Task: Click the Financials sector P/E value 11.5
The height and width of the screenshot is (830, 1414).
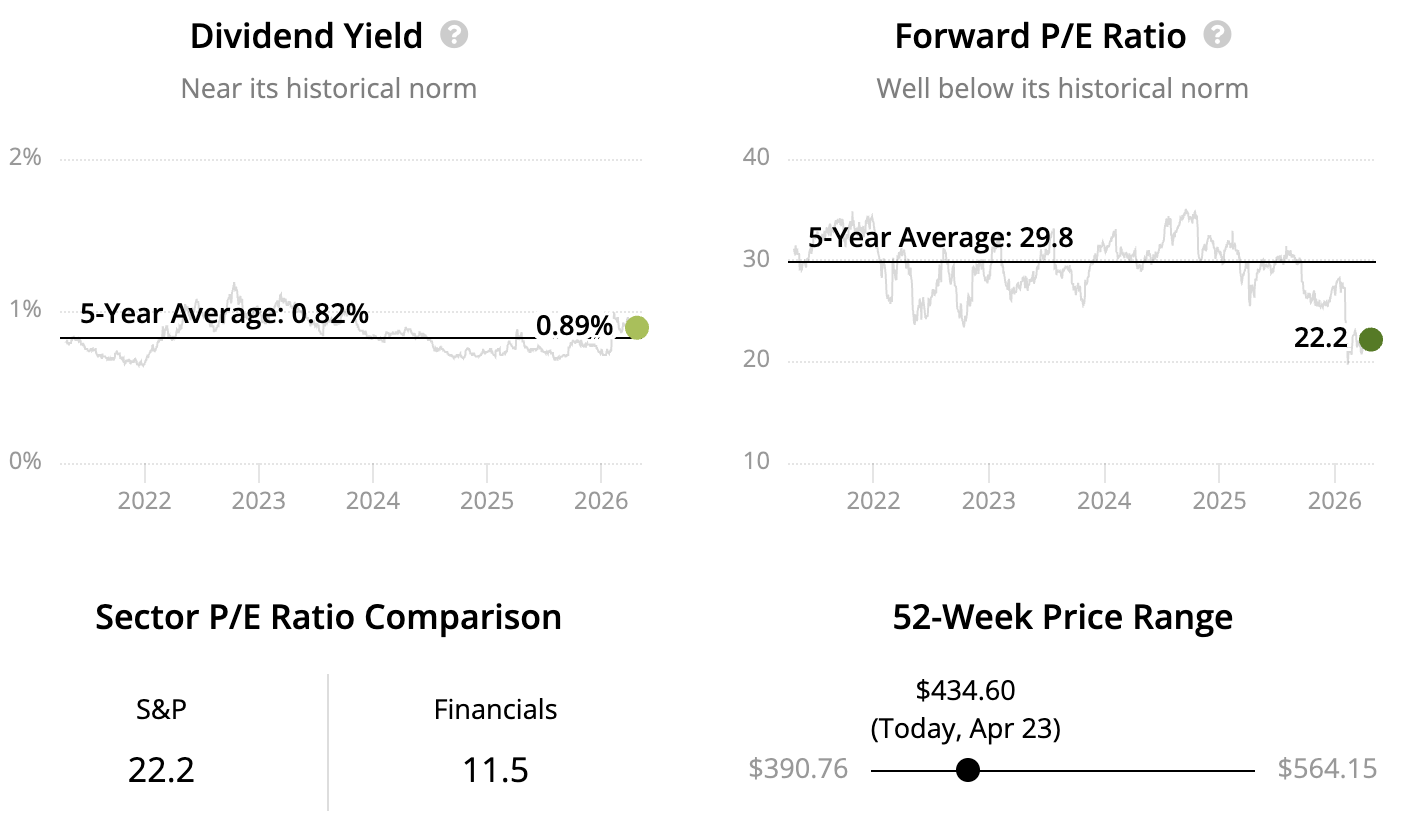Action: (495, 770)
